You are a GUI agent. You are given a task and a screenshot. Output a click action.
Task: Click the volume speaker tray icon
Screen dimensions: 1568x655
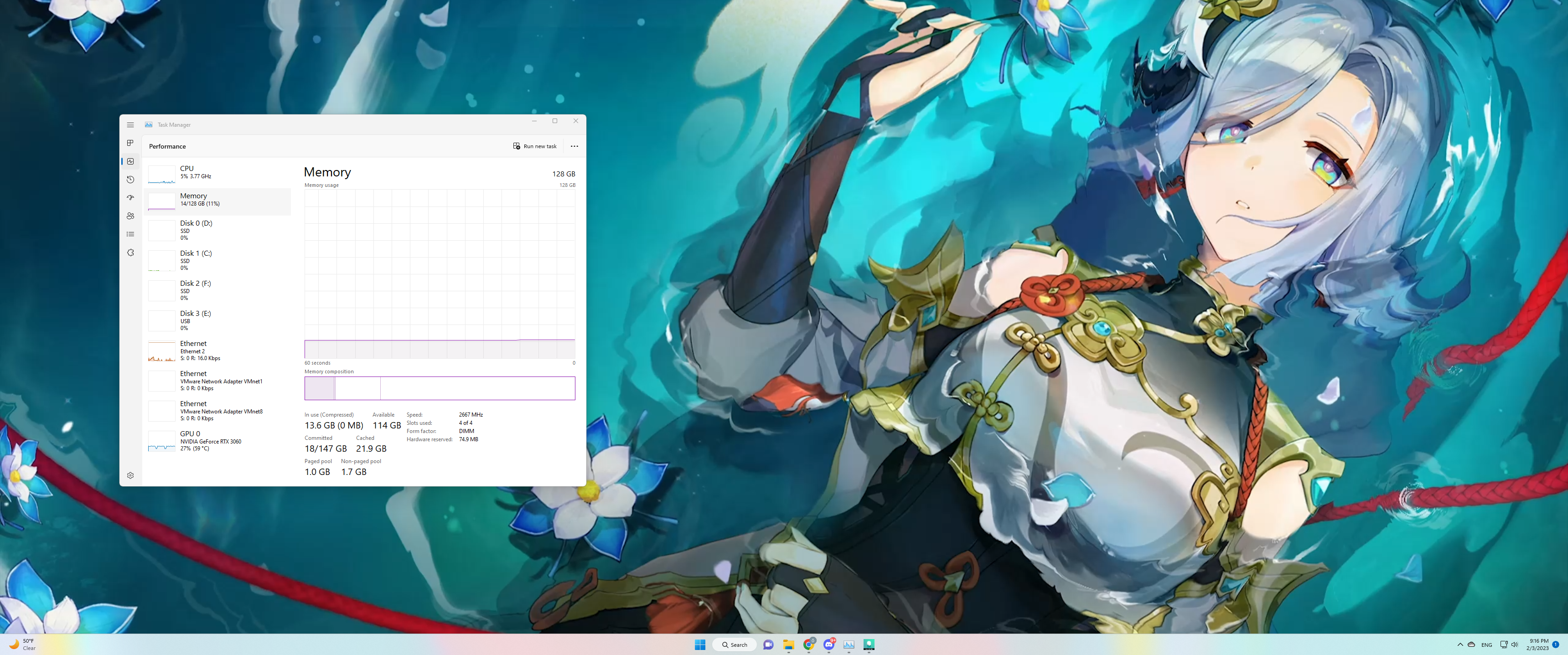1515,645
